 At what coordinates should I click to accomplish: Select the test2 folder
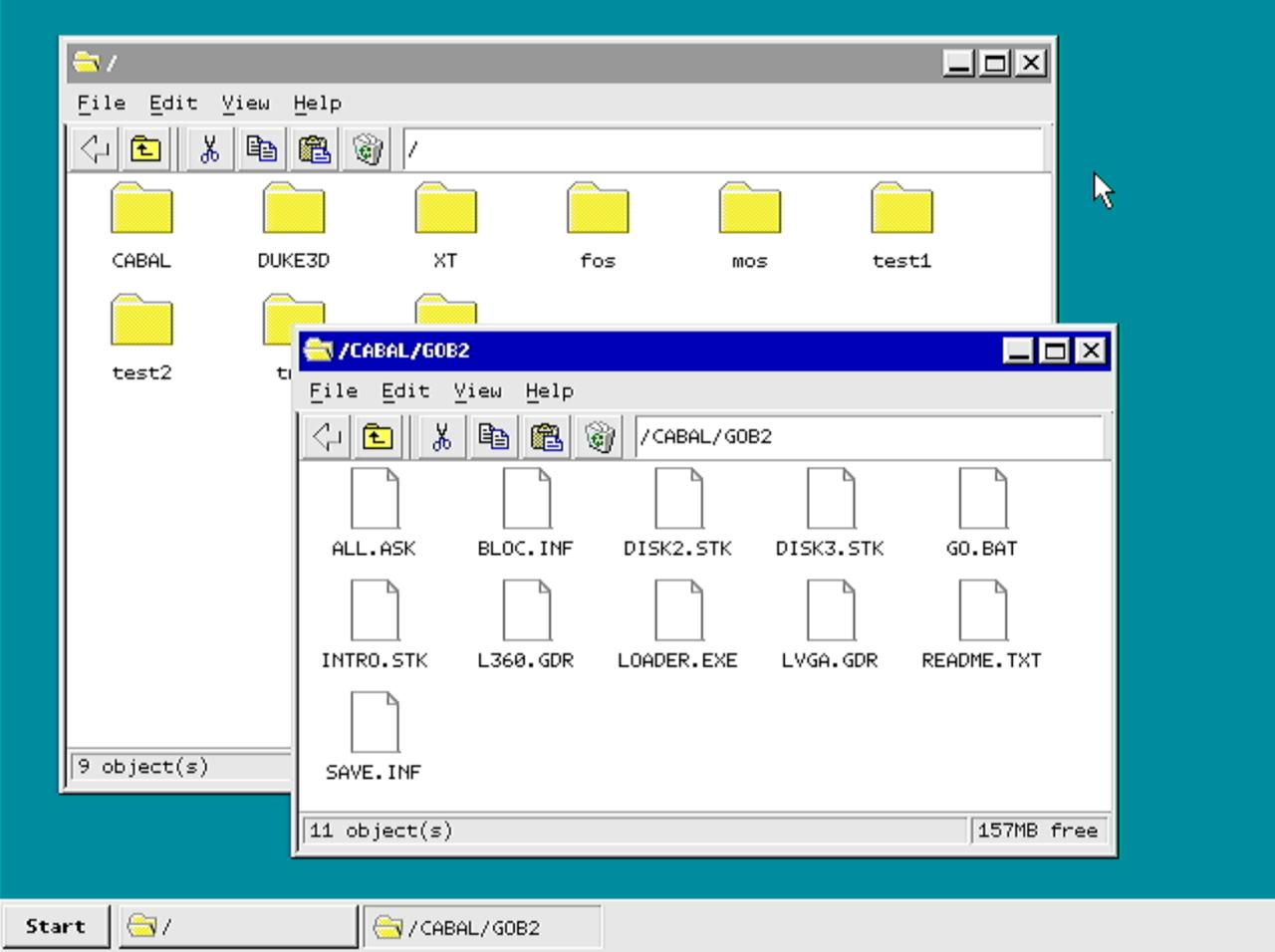click(141, 339)
